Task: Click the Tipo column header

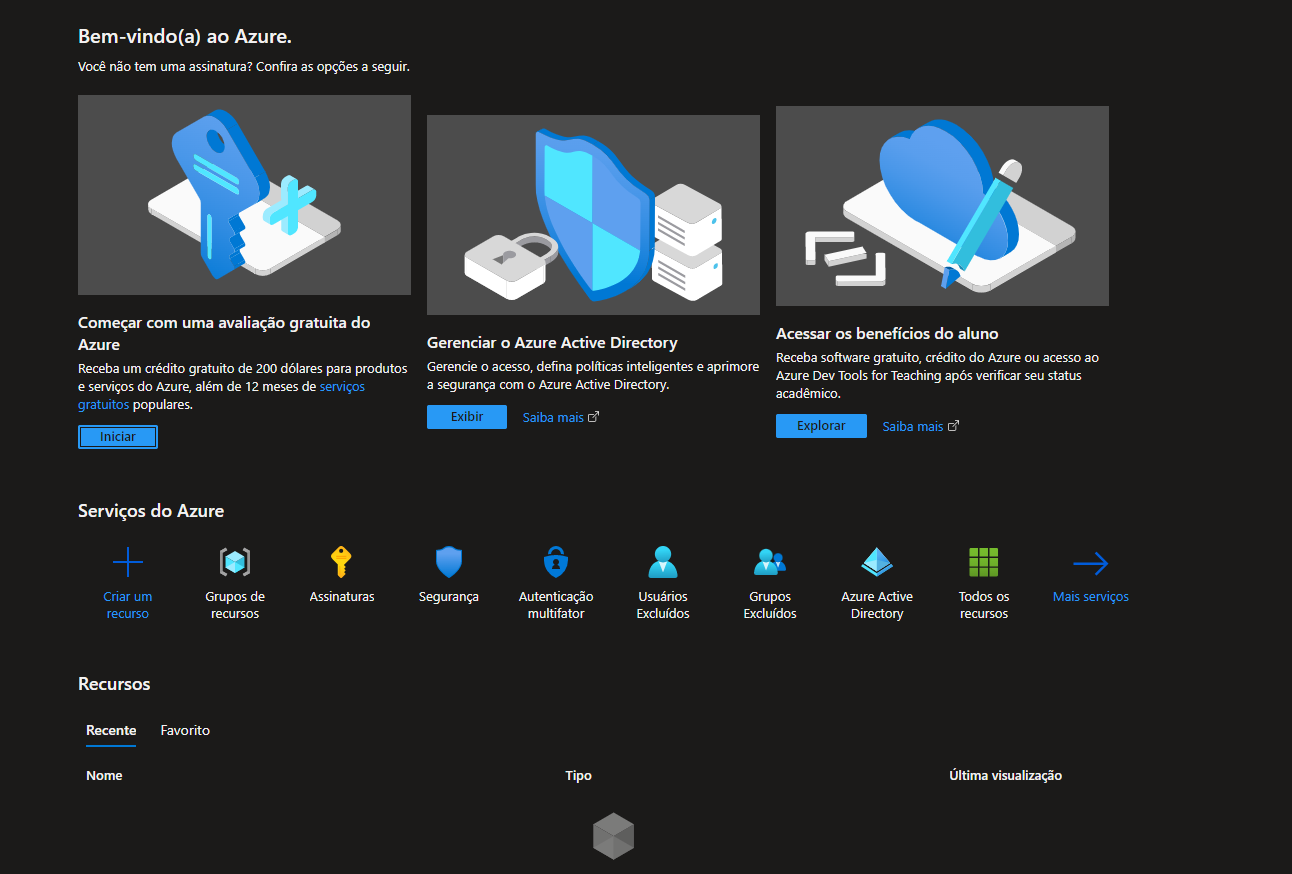Action: (x=578, y=776)
